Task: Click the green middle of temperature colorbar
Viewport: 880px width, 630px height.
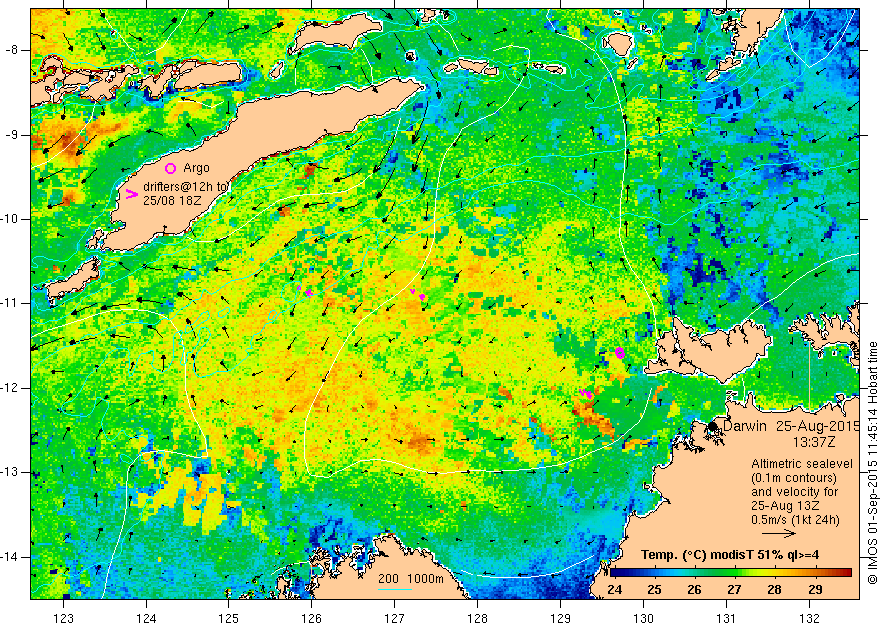Action: [731, 573]
